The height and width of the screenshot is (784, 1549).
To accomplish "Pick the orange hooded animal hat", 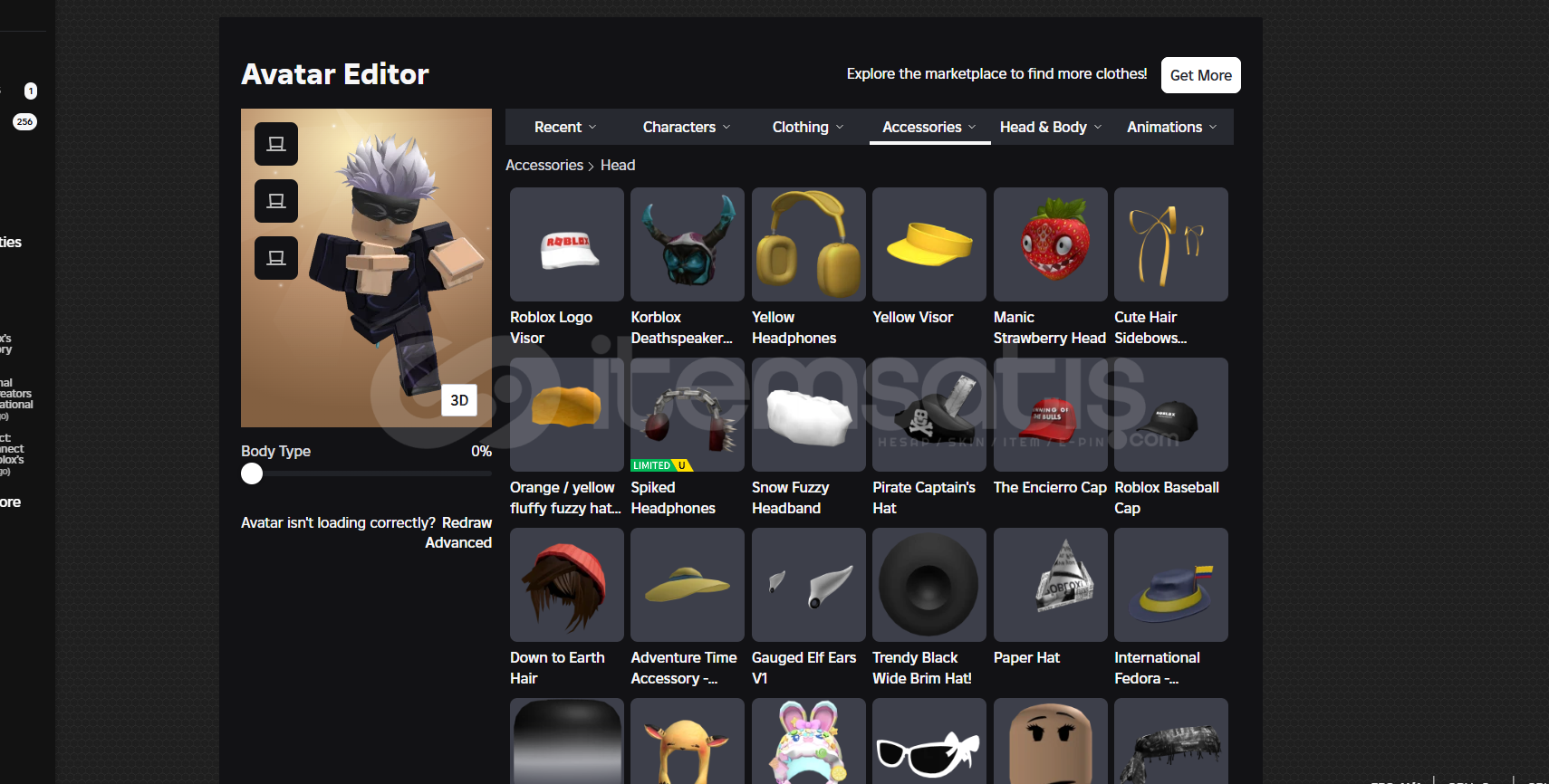I will click(688, 741).
